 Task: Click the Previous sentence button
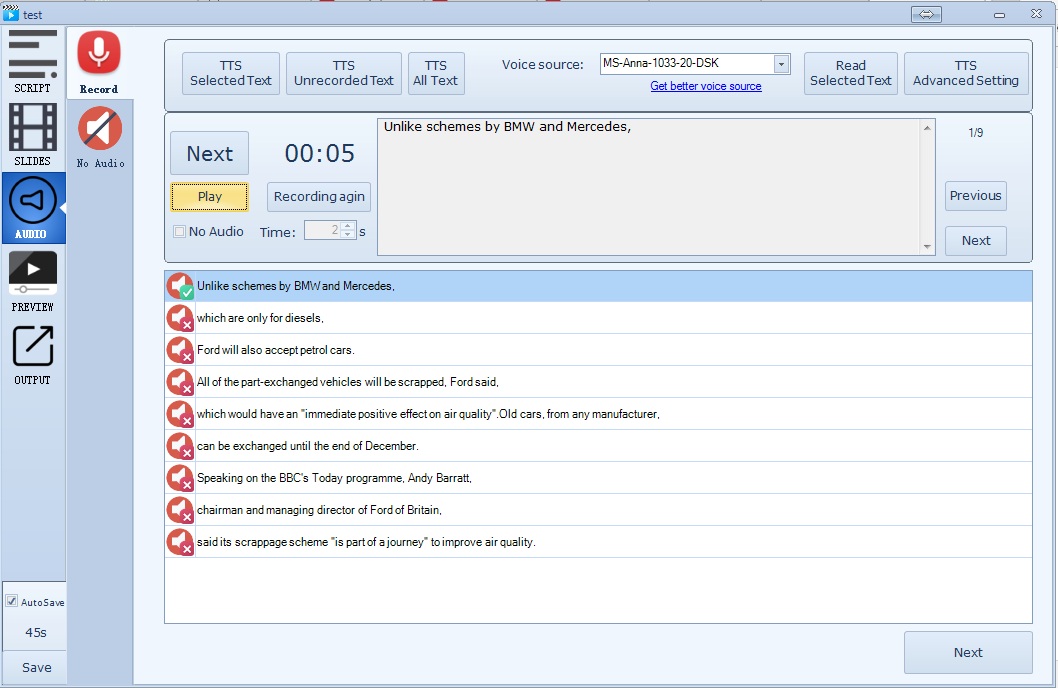click(x=975, y=196)
